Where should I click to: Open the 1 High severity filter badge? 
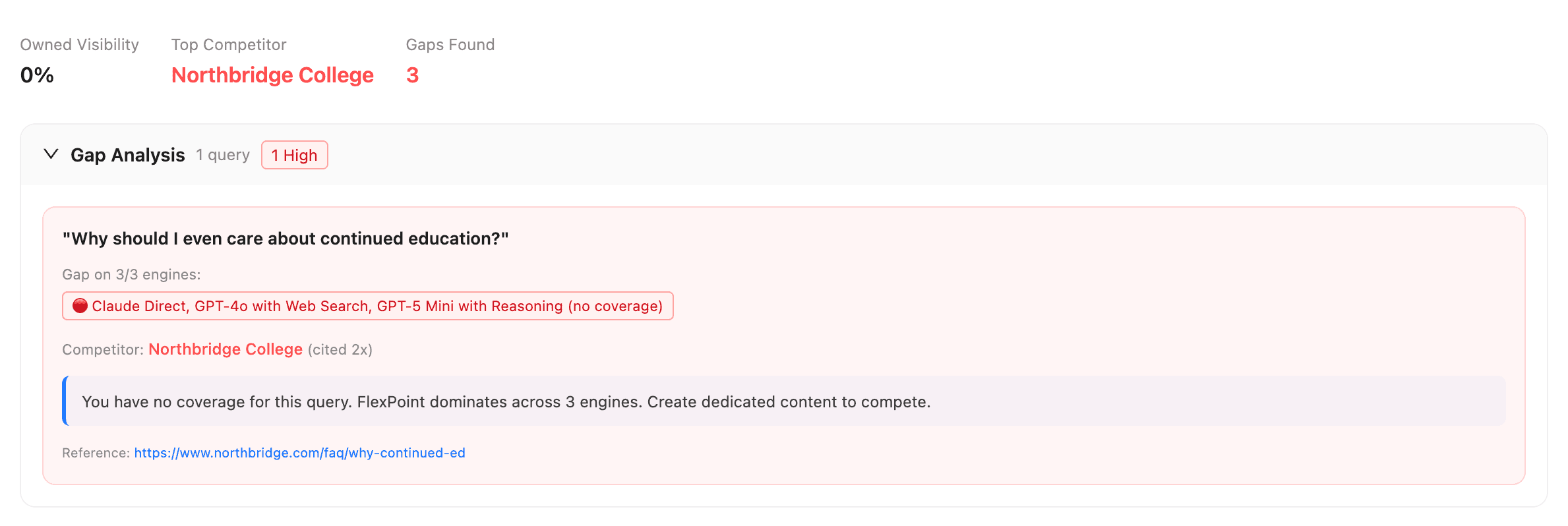tap(294, 155)
